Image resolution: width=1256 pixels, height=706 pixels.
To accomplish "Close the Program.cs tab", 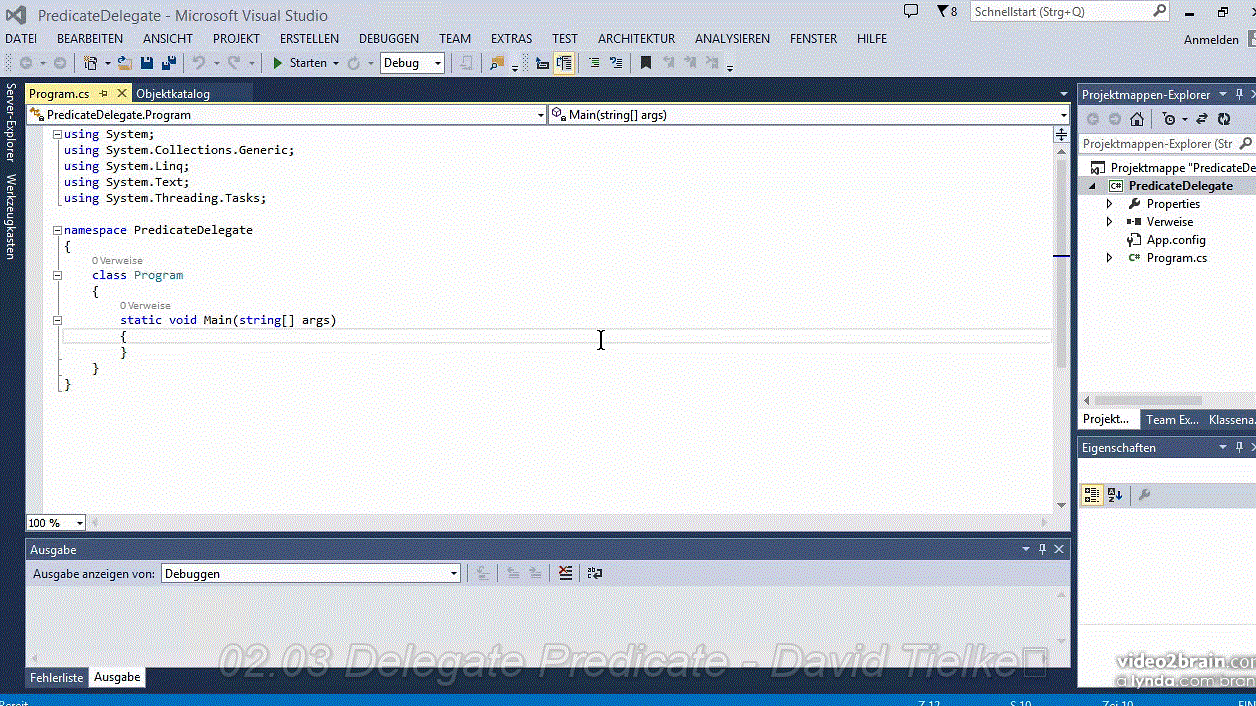I will pos(122,94).
